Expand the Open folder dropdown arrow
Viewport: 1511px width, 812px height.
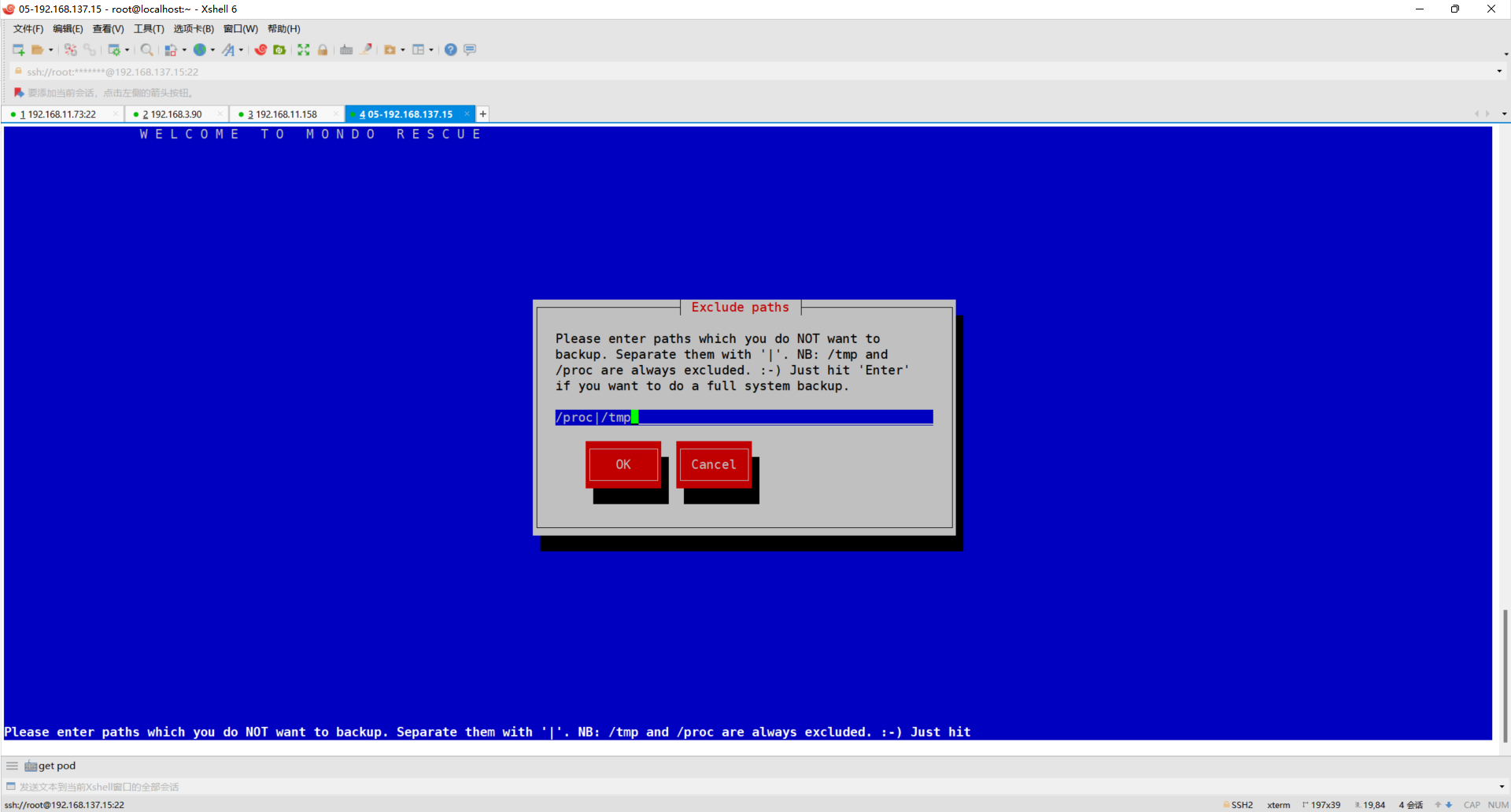coord(51,50)
